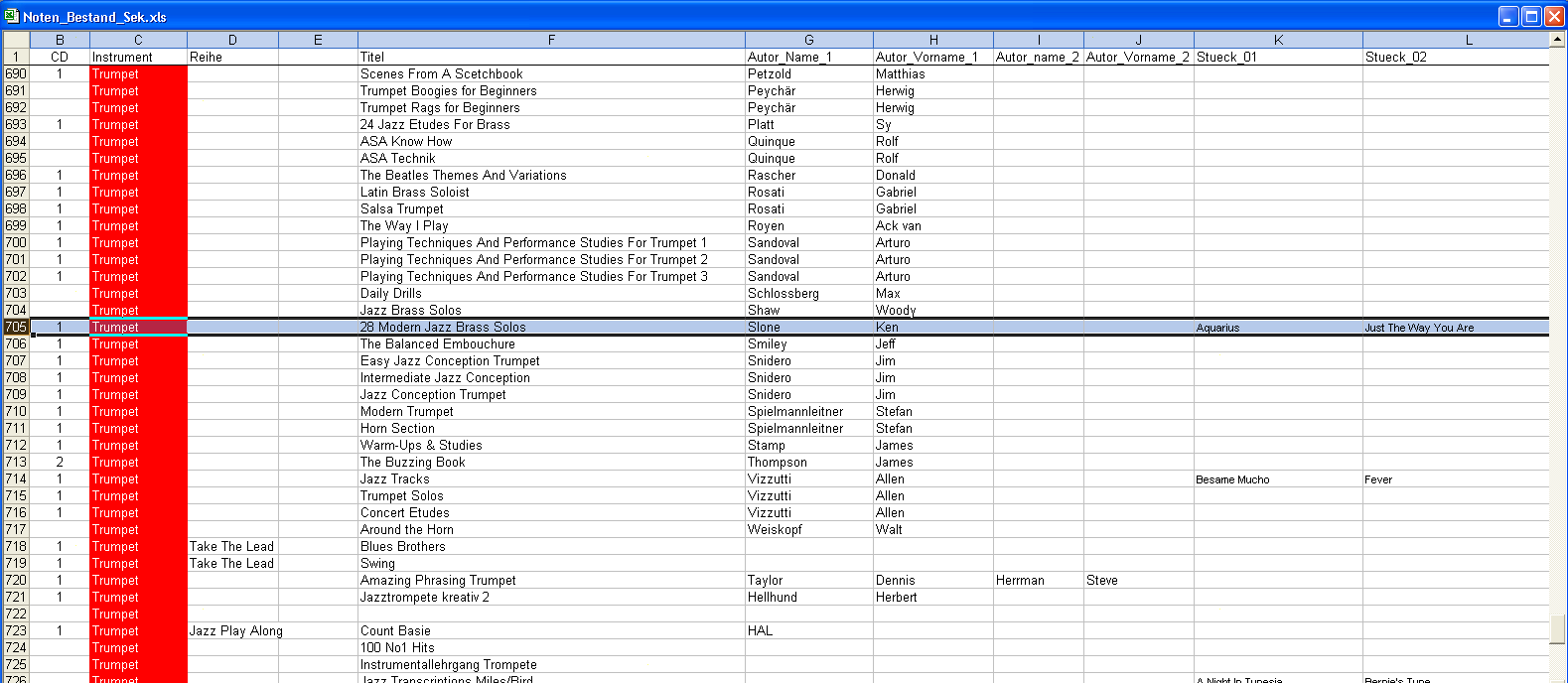Click title 'Scenes From A Scetchbook'
This screenshot has width=1568, height=683.
441,73
